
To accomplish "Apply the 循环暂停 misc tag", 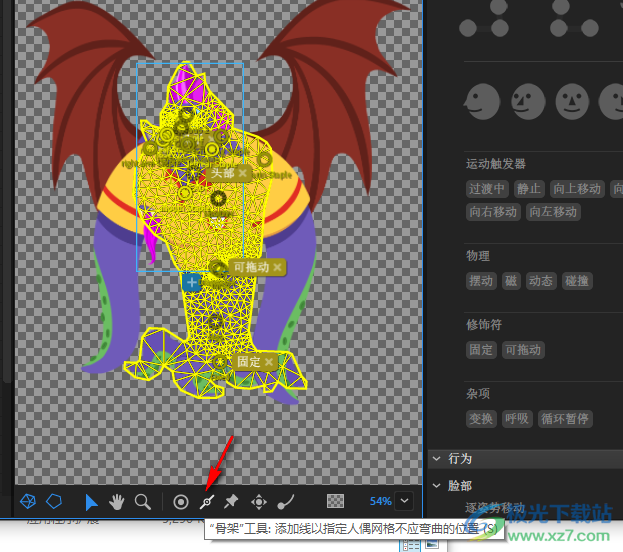I will coord(565,419).
